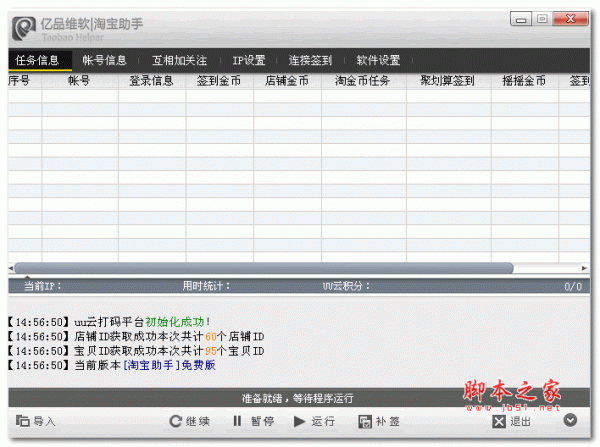Click the 退出 exit button
The width and height of the screenshot is (600, 447).
[x=512, y=421]
